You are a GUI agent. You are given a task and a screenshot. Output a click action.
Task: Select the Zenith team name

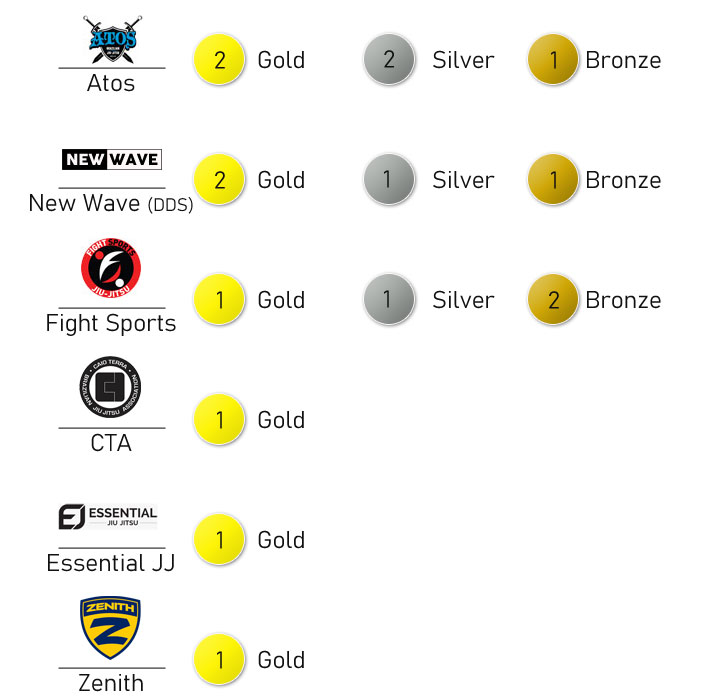[x=111, y=683]
